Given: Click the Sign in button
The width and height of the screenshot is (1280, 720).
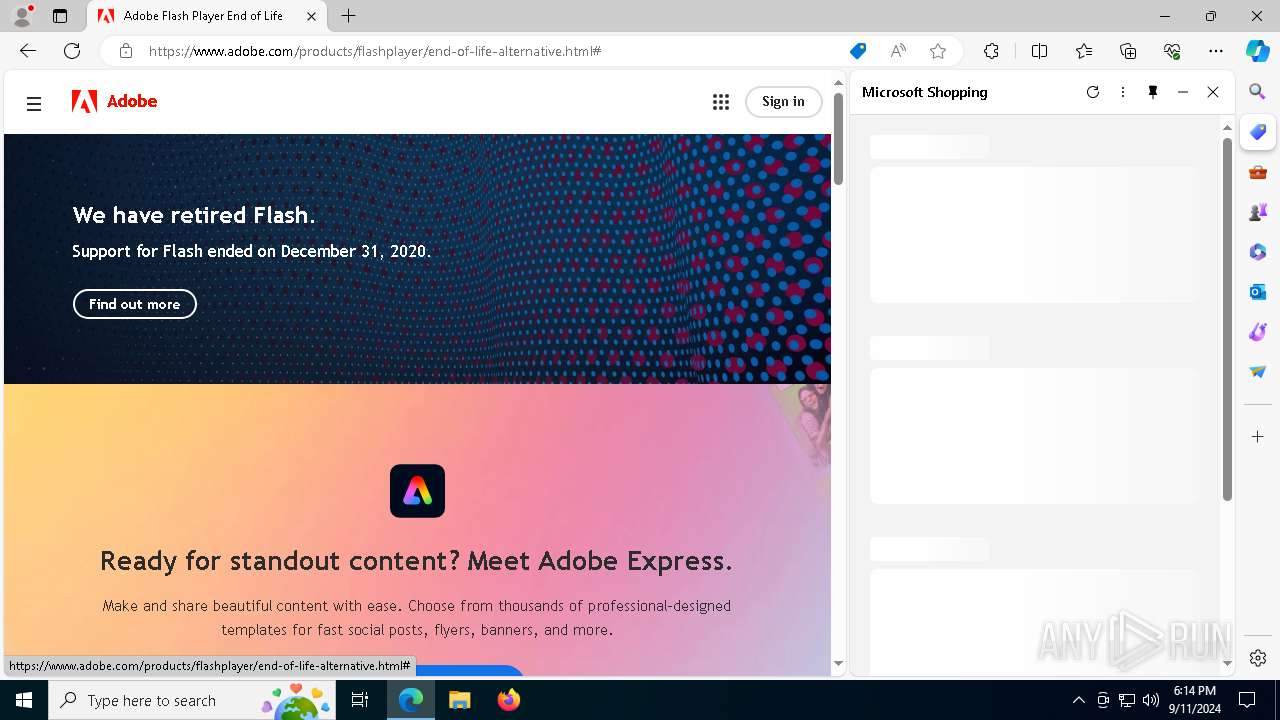Looking at the screenshot, I should point(783,101).
